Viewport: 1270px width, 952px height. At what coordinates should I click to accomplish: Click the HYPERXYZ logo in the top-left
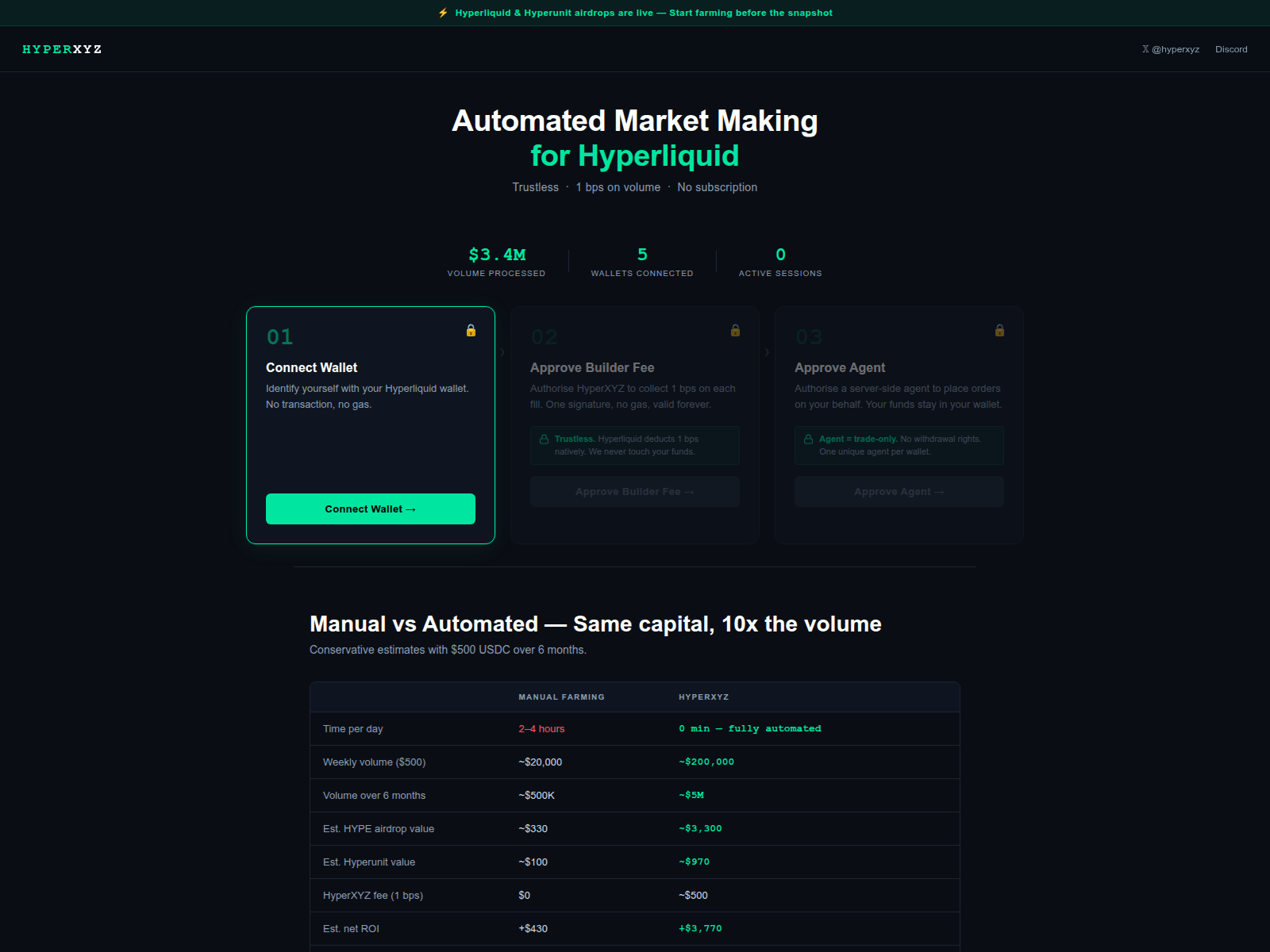(62, 48)
